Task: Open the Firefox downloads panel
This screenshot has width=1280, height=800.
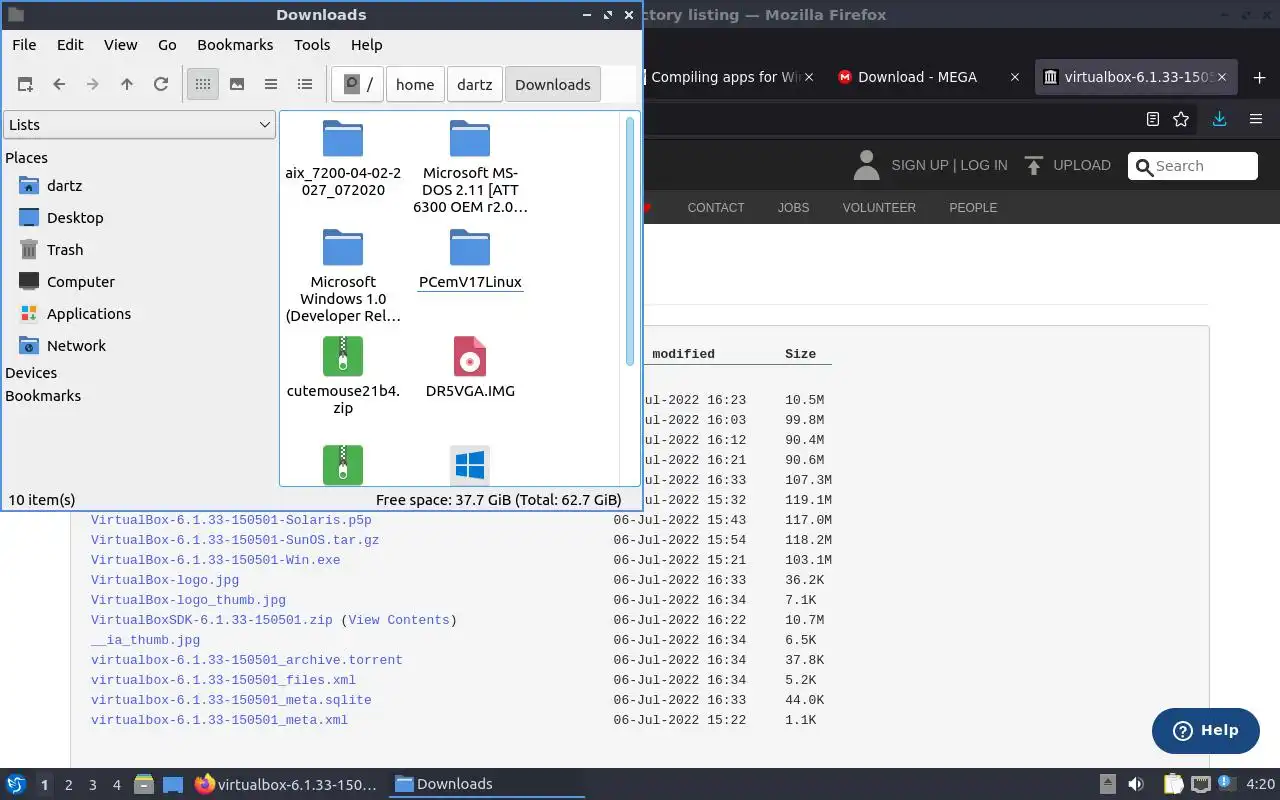Action: [1219, 119]
